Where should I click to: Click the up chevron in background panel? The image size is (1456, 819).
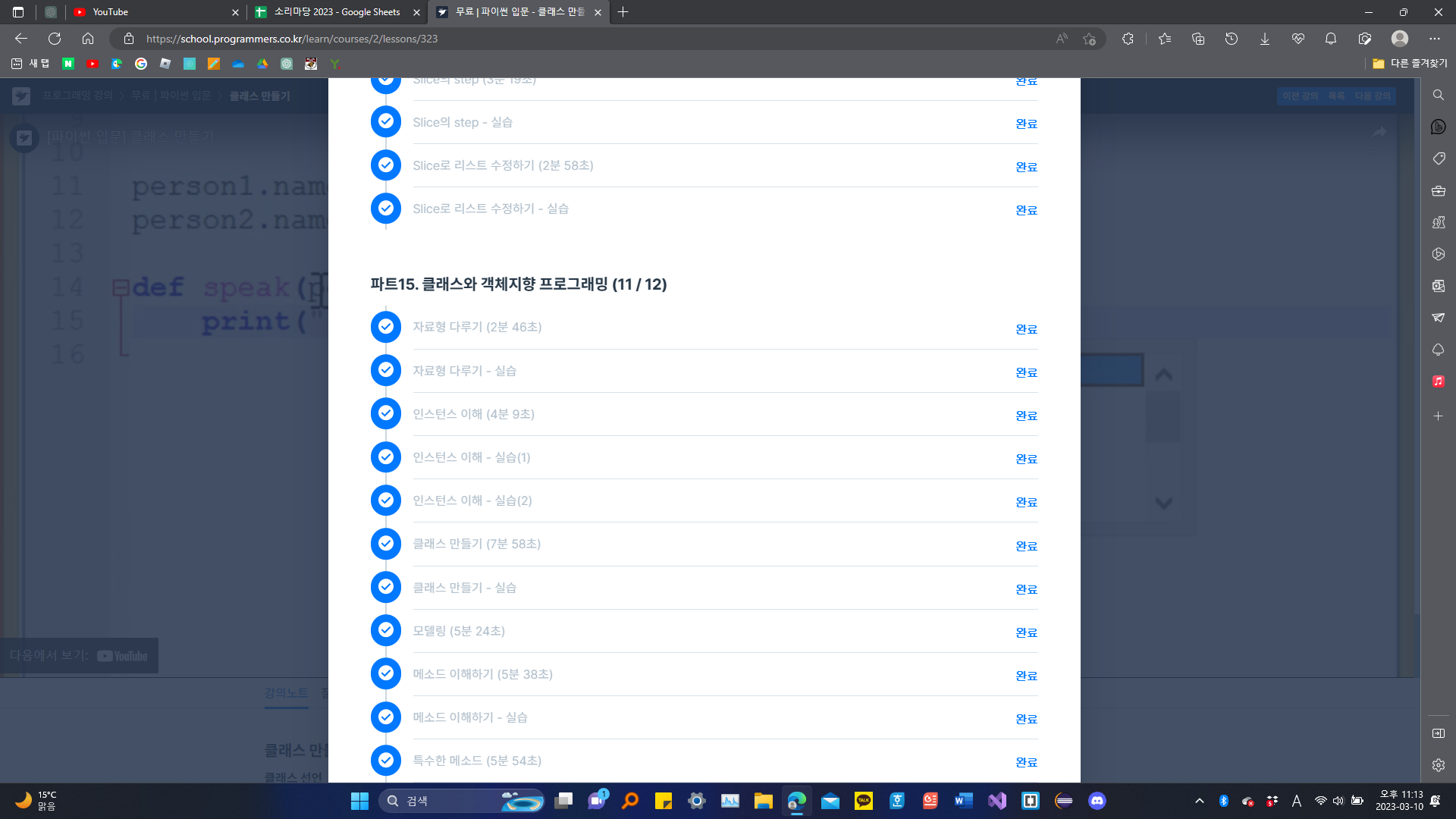[x=1163, y=375]
